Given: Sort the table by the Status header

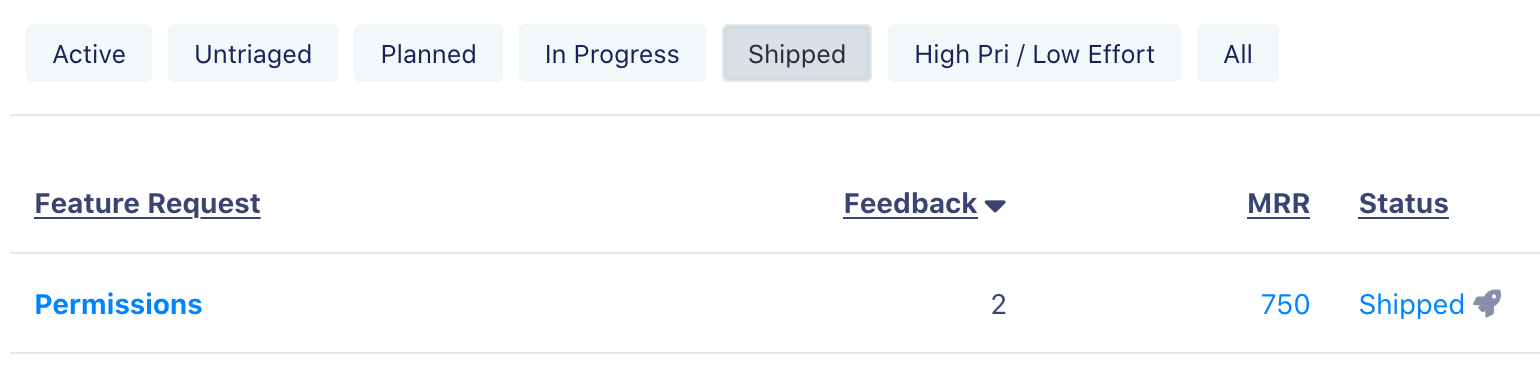Looking at the screenshot, I should [1403, 204].
